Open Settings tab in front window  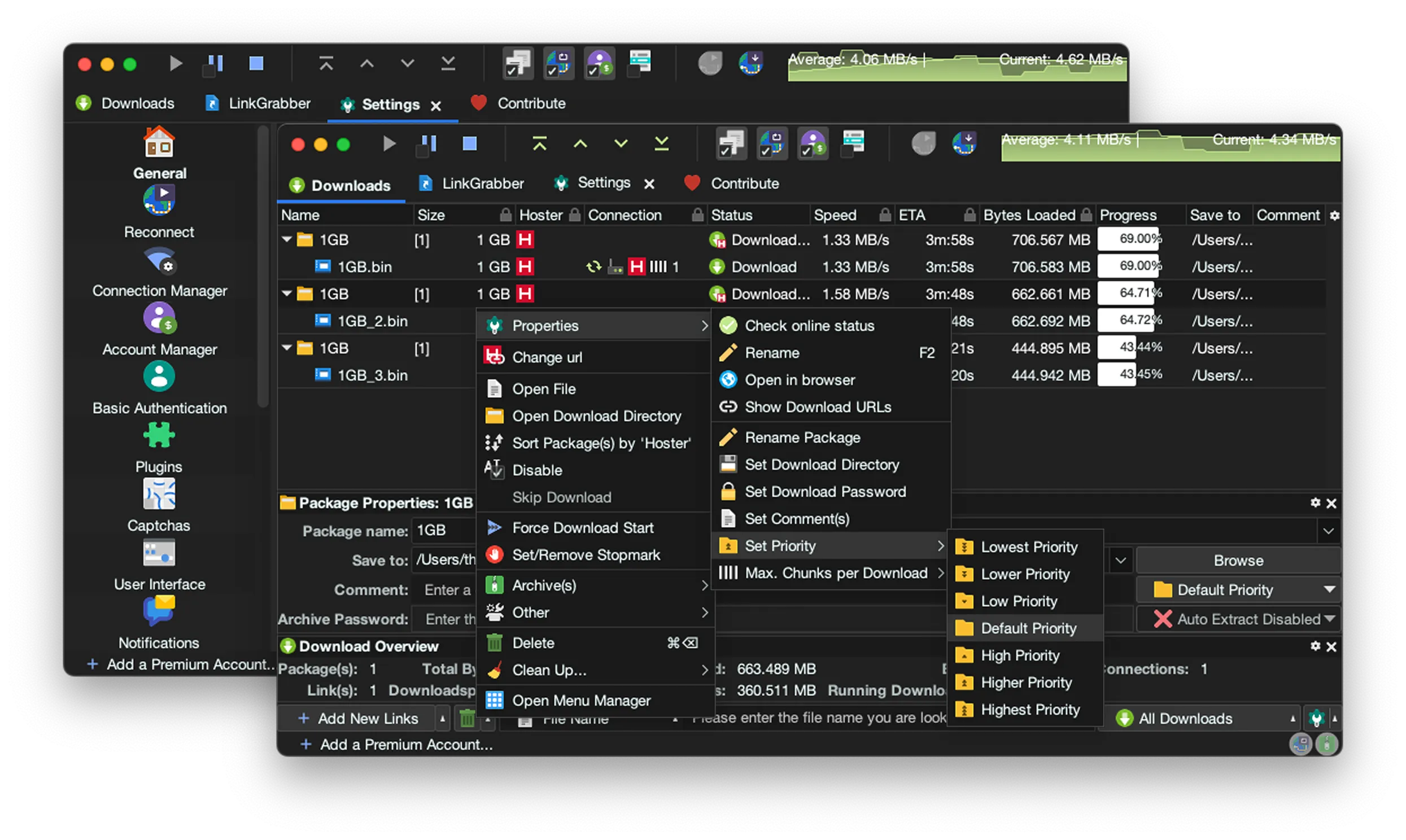pyautogui.click(x=593, y=183)
